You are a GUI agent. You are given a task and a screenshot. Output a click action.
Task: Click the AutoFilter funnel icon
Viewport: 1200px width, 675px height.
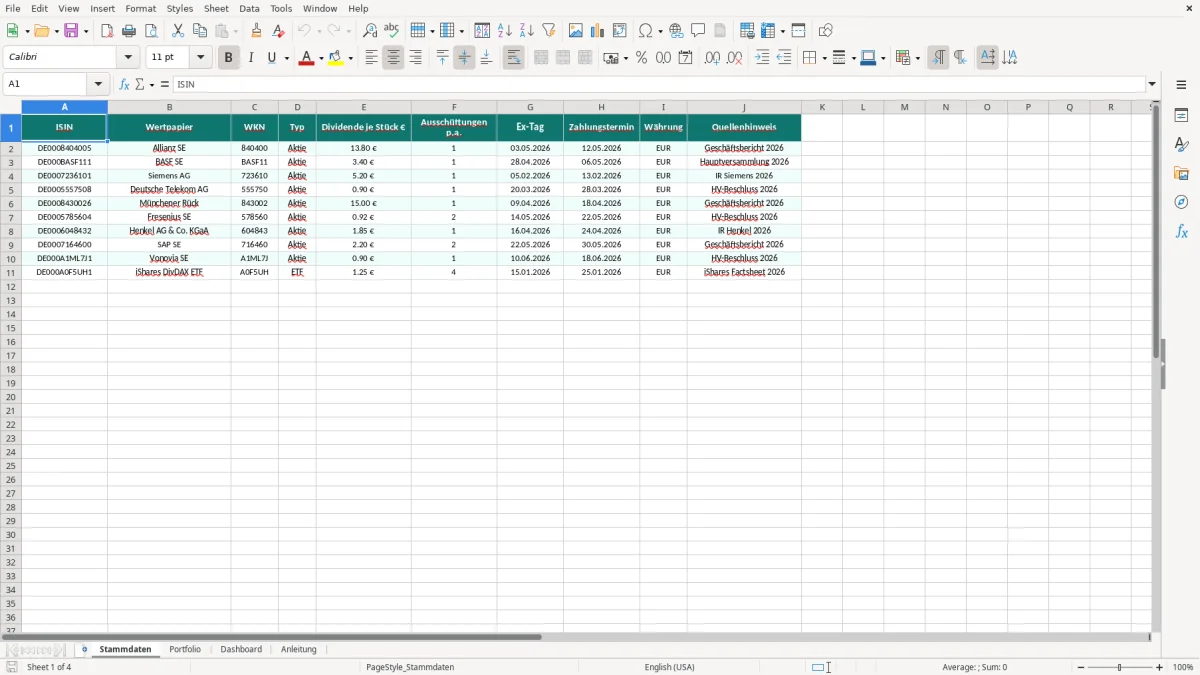click(549, 31)
